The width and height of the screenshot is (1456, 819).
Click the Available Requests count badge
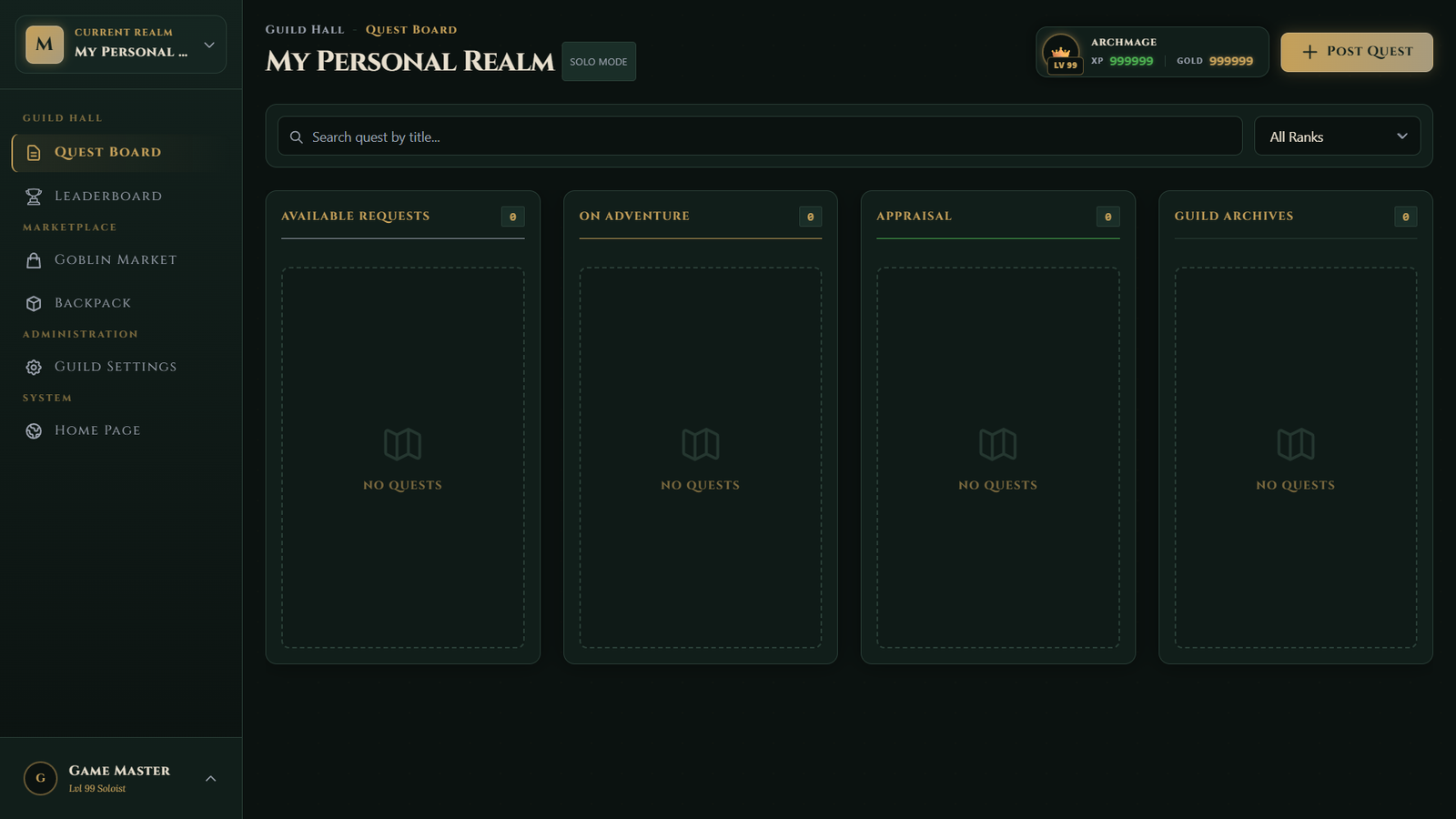(x=512, y=217)
